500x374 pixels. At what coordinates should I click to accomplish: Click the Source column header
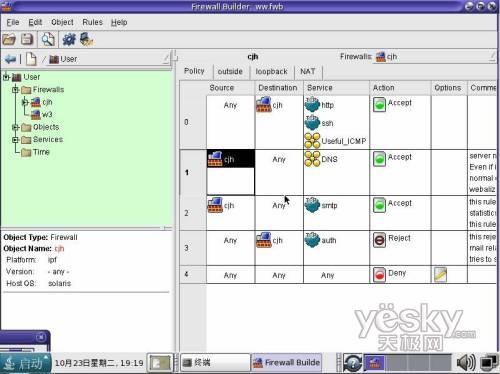click(x=230, y=88)
